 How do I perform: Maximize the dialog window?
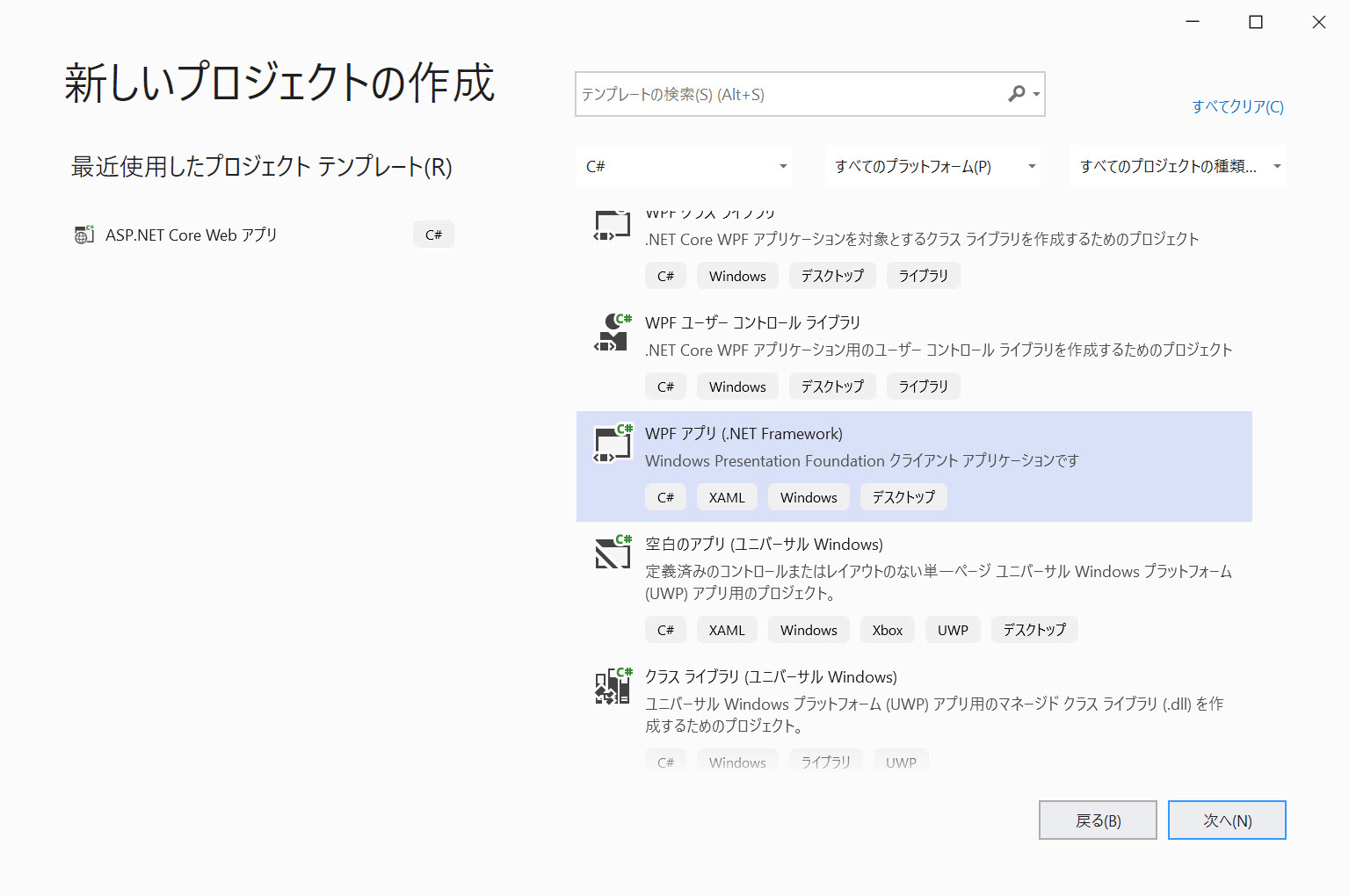(1256, 22)
